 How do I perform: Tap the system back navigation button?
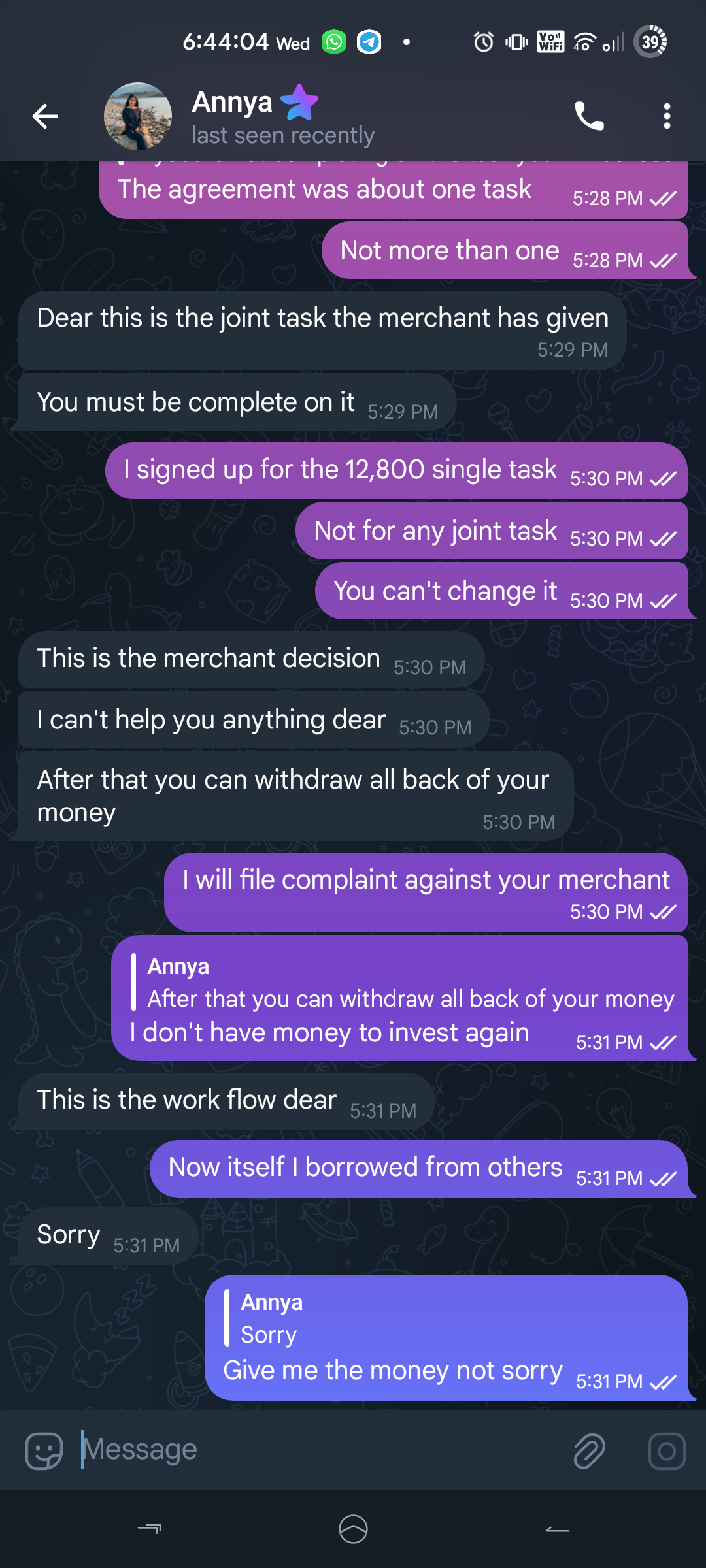pos(557,1529)
